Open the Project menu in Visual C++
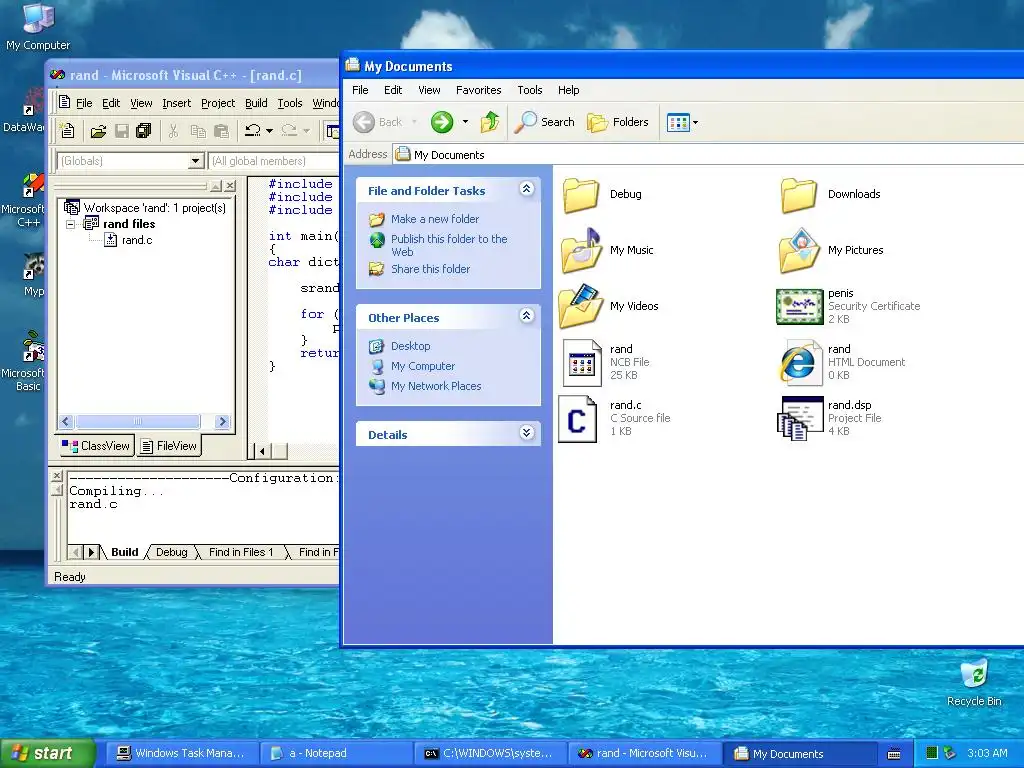The image size is (1024, 768). click(x=217, y=103)
